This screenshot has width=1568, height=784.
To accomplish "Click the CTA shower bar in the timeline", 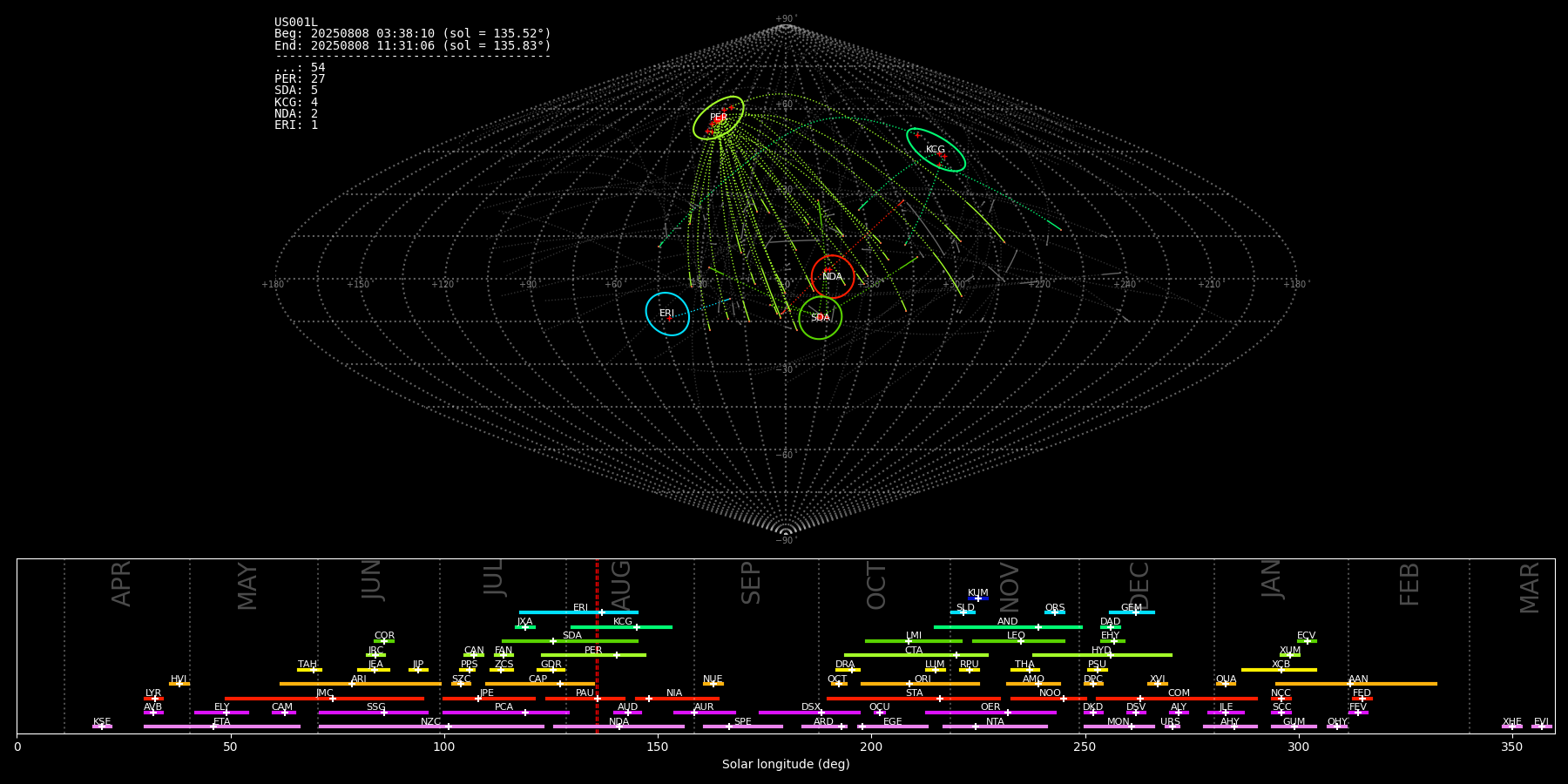I will tap(916, 655).
